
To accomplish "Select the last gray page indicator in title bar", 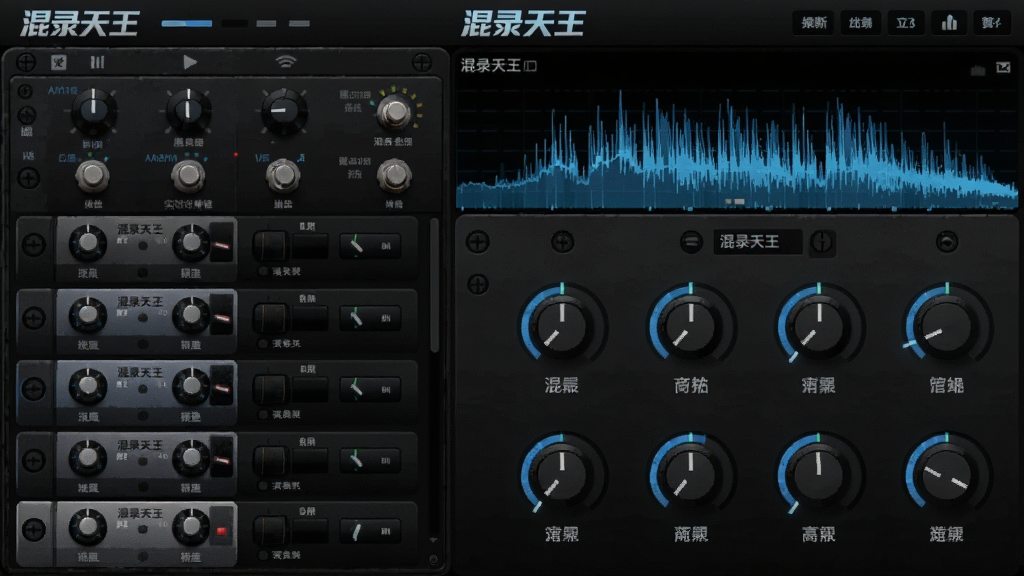I will (299, 24).
